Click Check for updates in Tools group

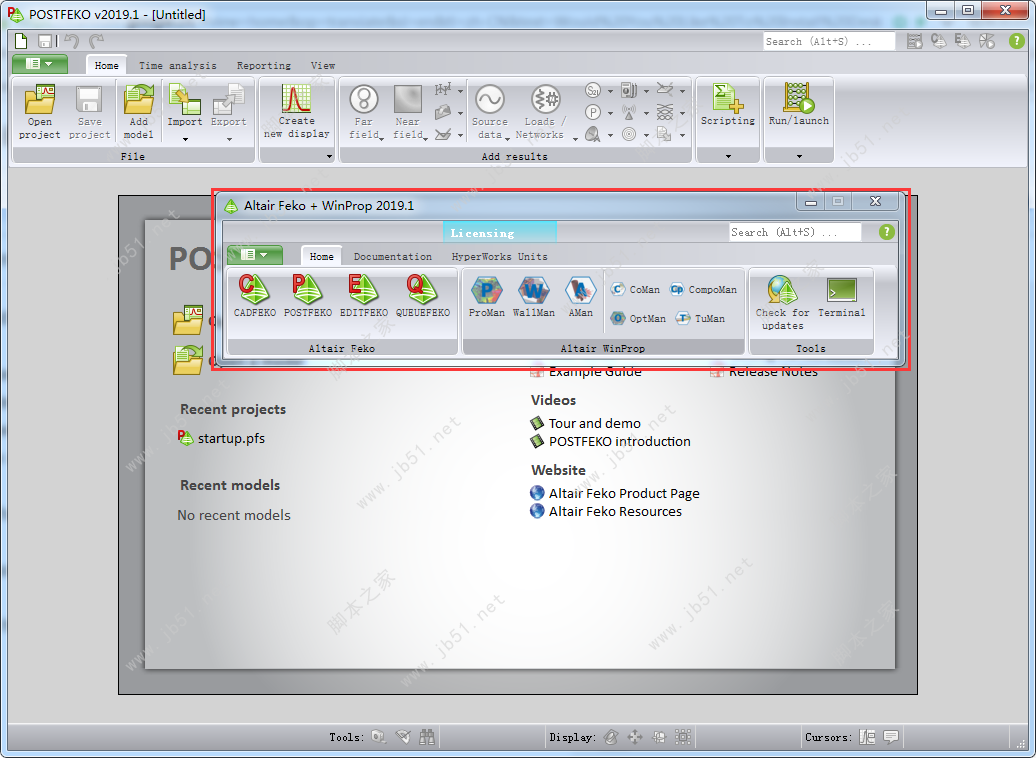pyautogui.click(x=782, y=303)
